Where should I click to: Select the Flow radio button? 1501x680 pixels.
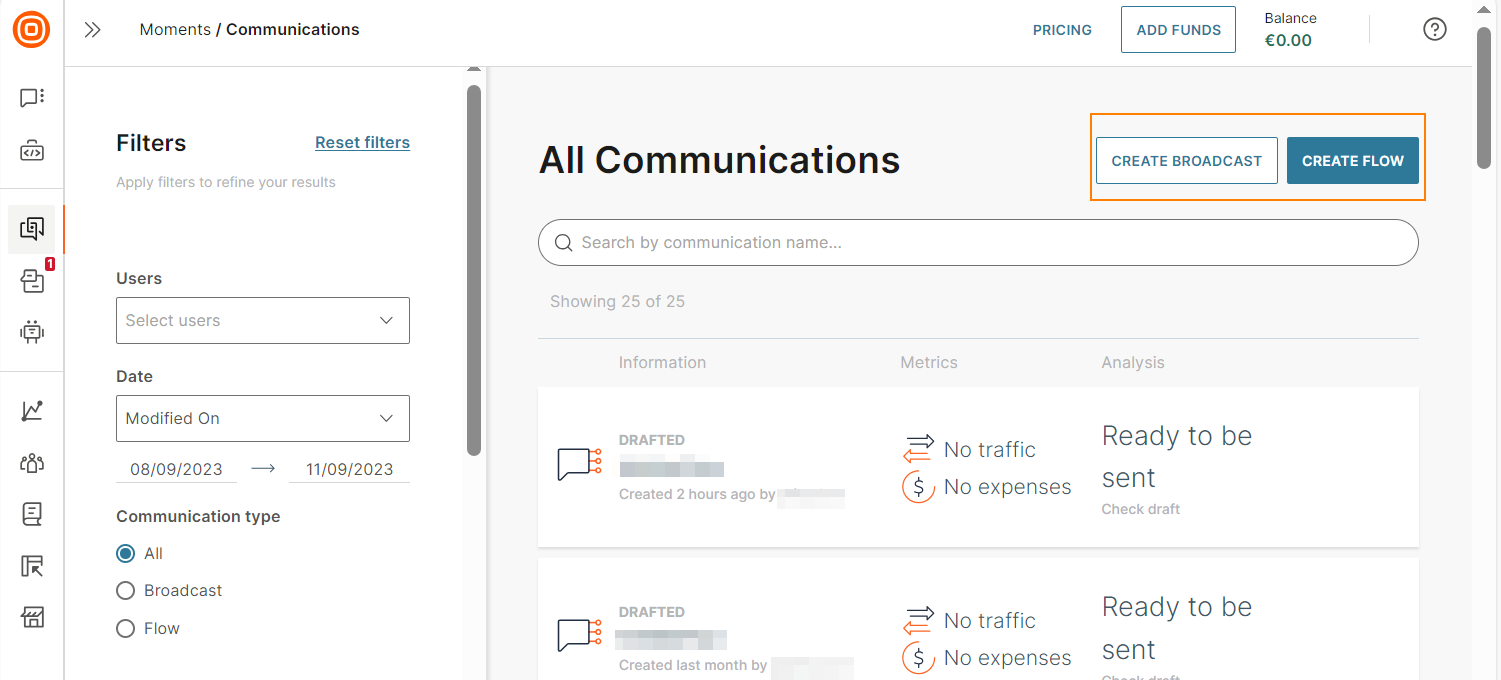click(125, 629)
